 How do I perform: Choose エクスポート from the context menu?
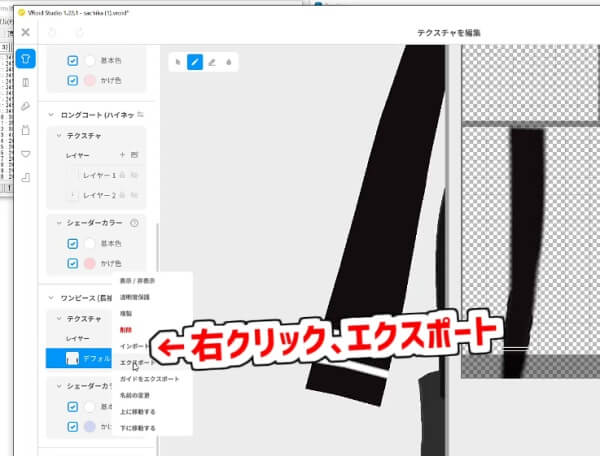point(137,363)
